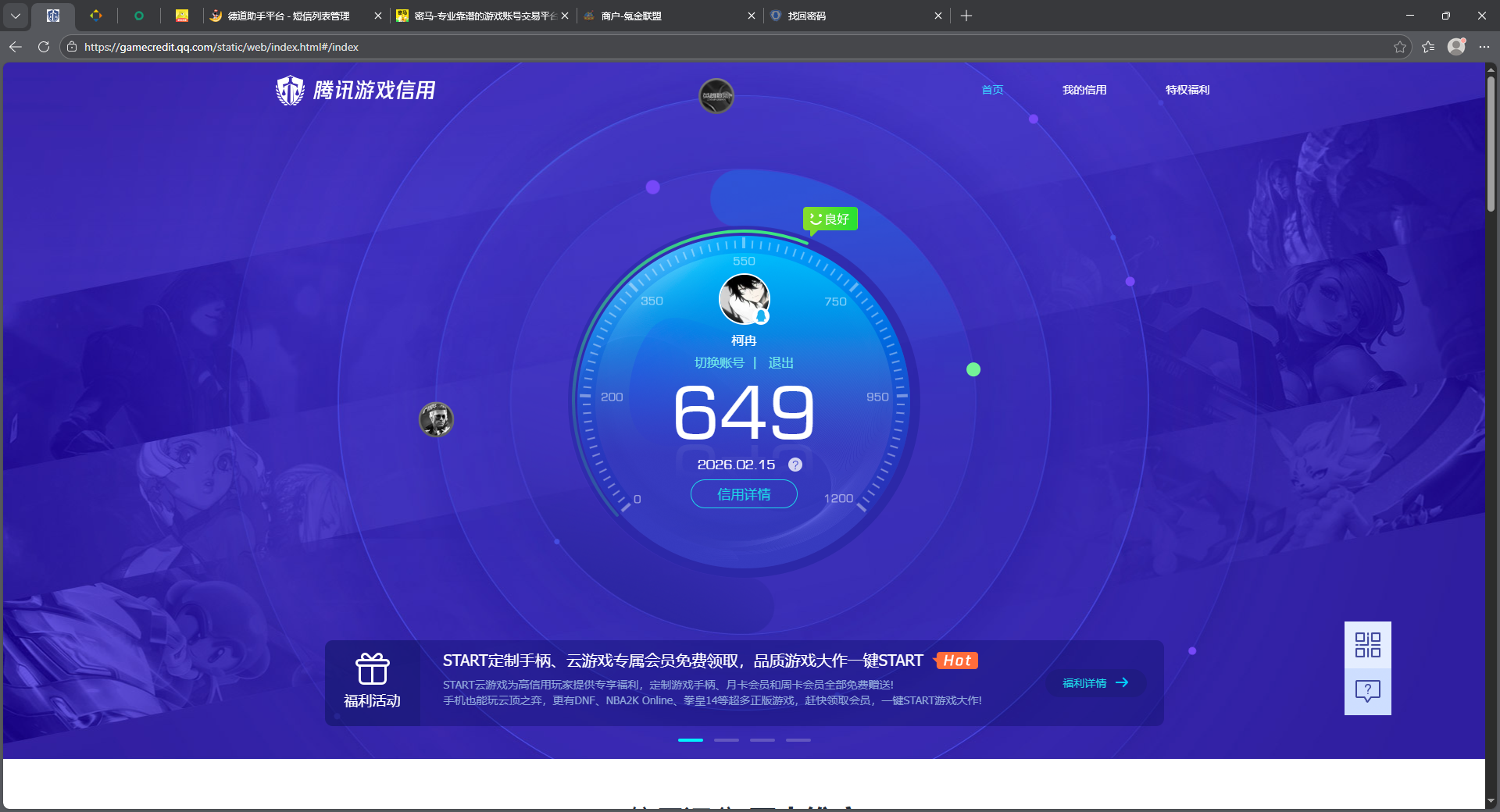Restore down the browser window
Viewport: 1500px width, 812px height.
click(x=1446, y=16)
